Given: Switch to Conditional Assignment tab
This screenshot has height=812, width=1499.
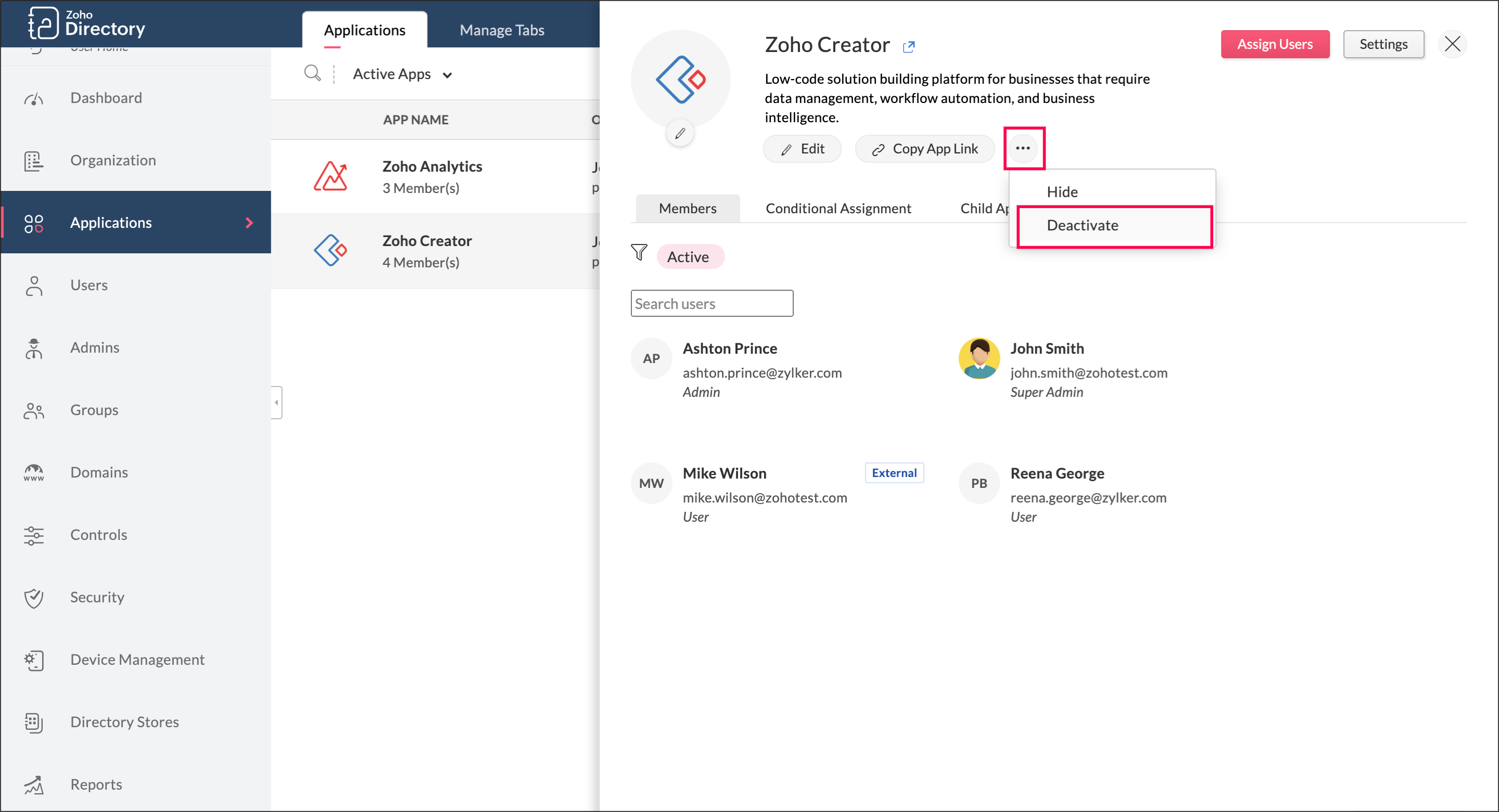Looking at the screenshot, I should coord(838,208).
